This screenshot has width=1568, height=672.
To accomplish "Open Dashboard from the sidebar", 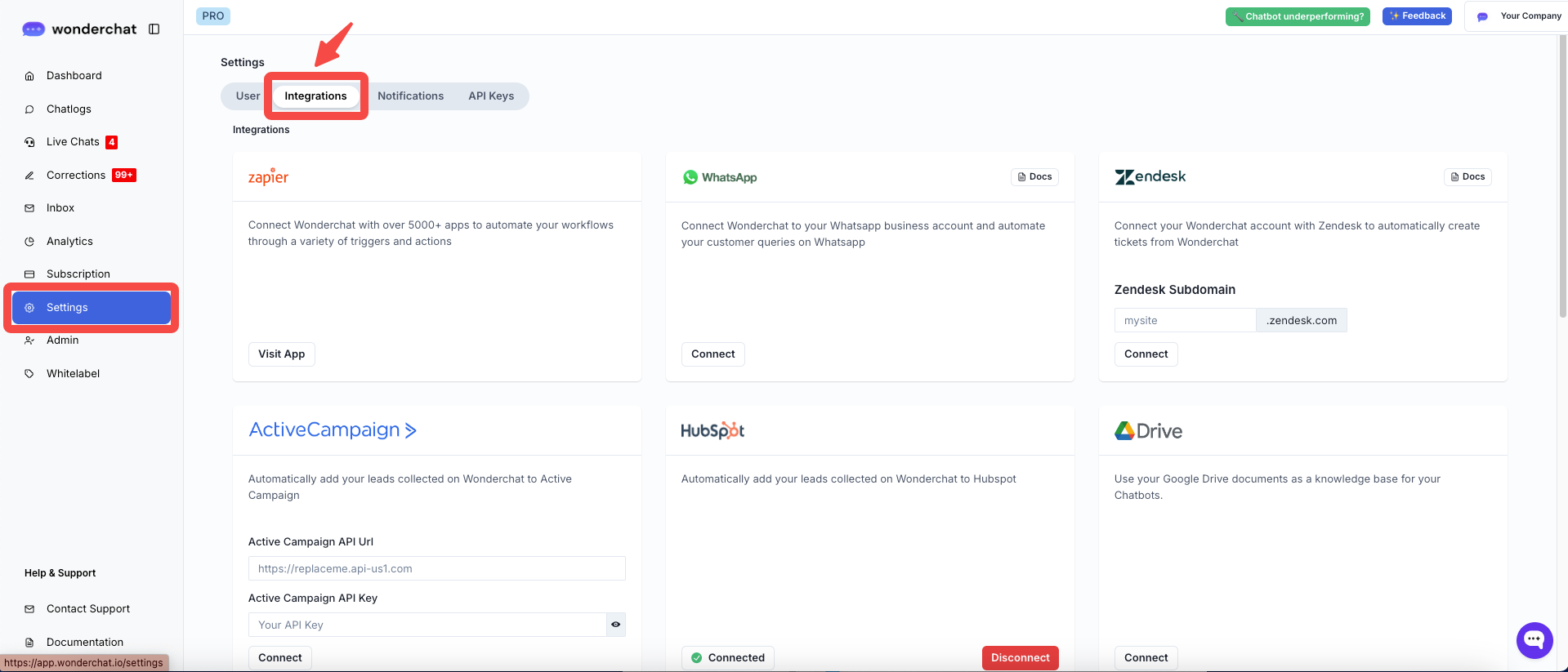I will click(74, 76).
